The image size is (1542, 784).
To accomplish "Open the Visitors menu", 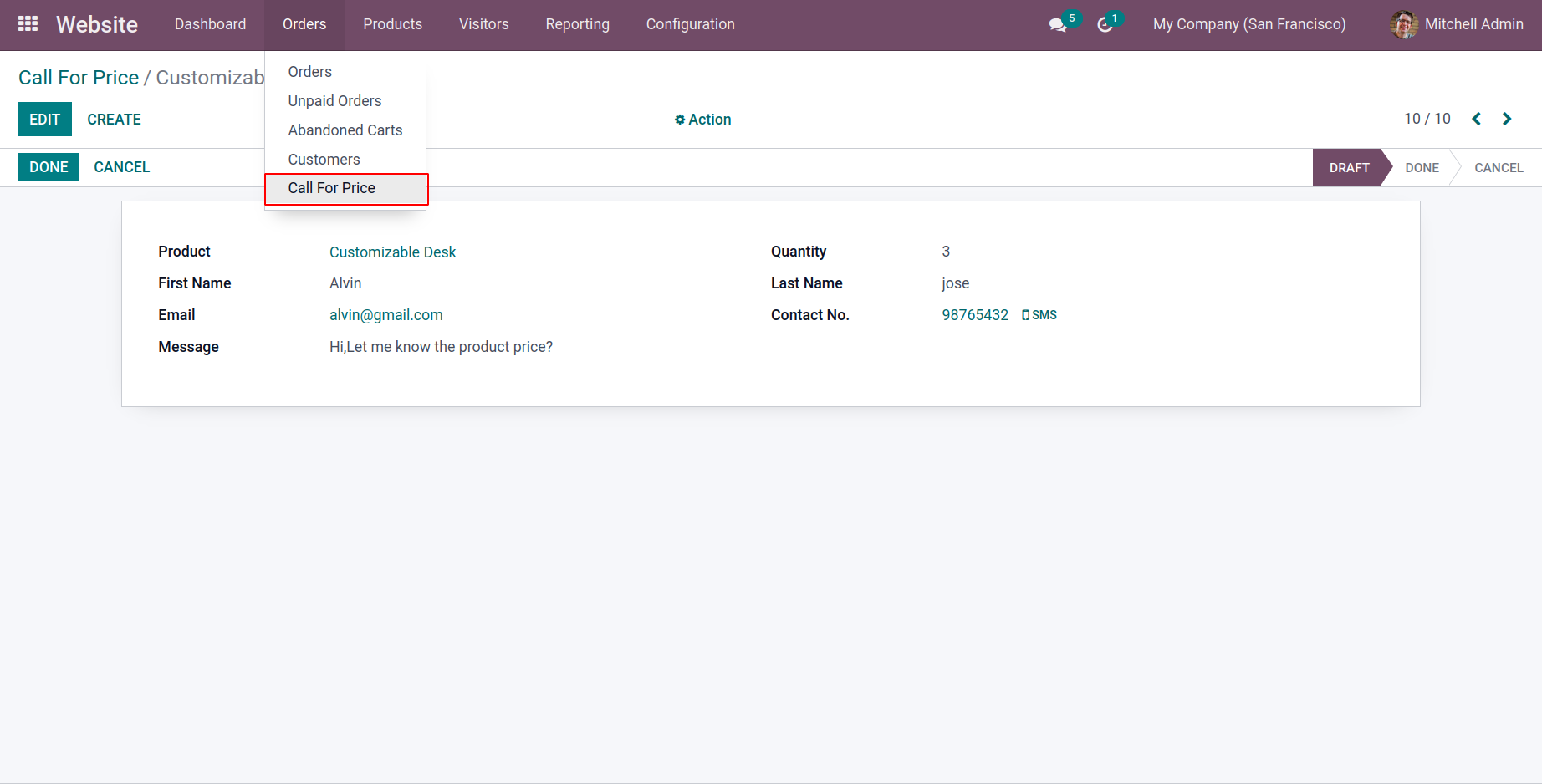I will 483,24.
